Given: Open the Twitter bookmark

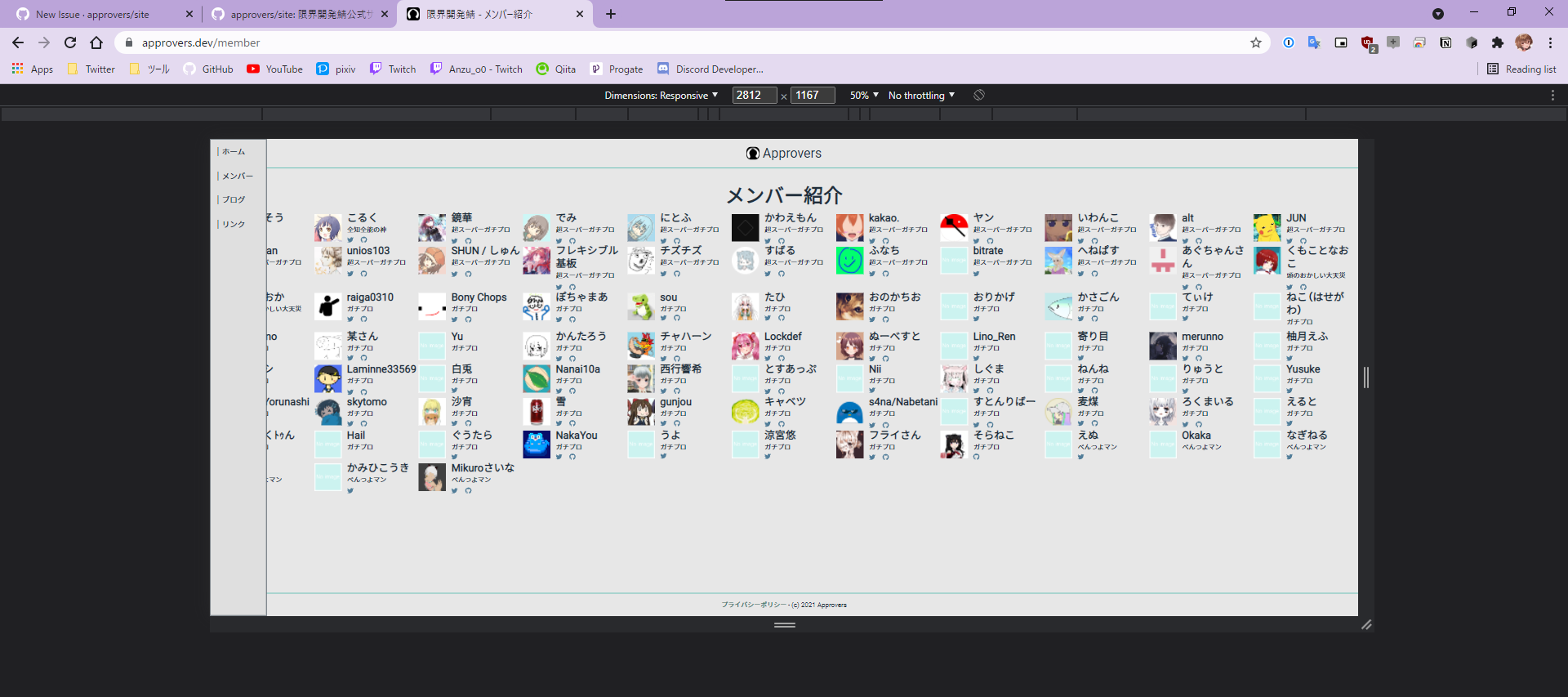Looking at the screenshot, I should click(91, 69).
